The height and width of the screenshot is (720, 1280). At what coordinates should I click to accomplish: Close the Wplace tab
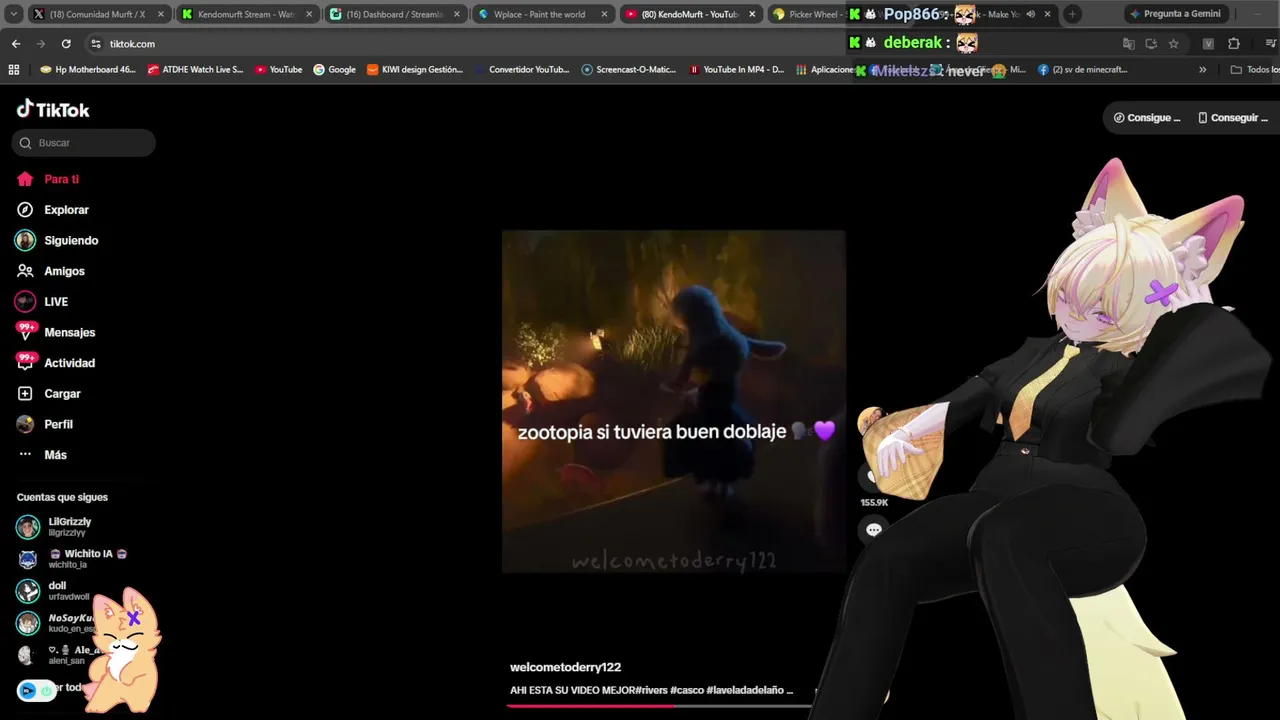pos(604,14)
